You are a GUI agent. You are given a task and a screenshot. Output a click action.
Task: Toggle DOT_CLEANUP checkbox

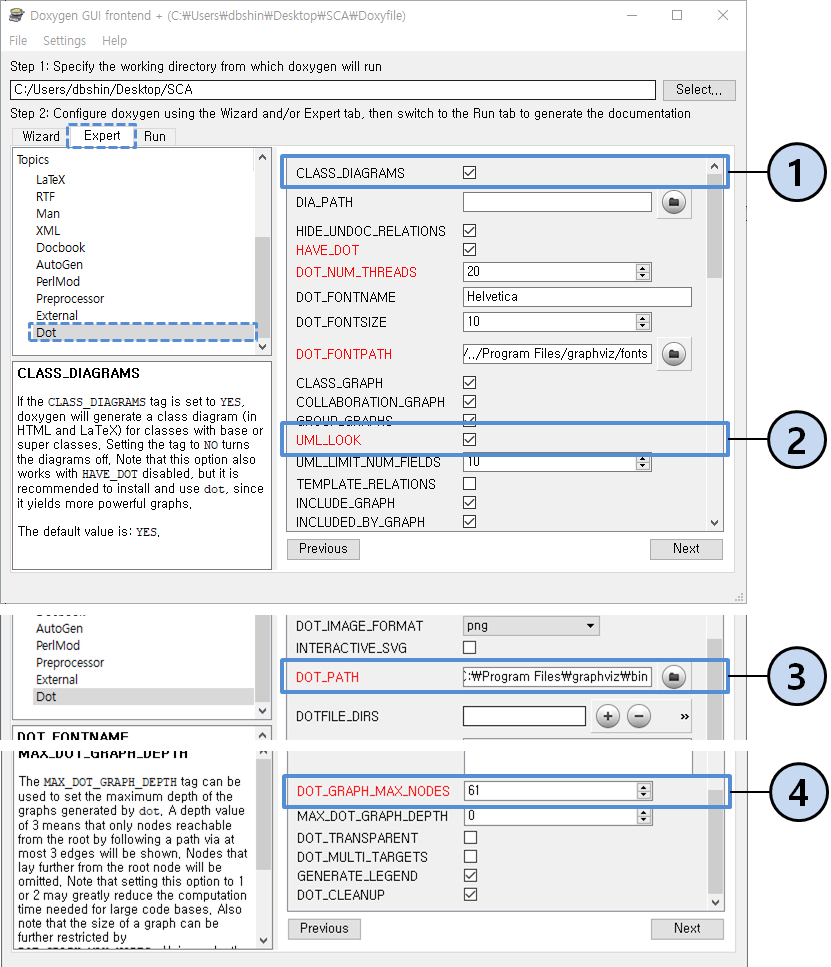coord(470,895)
